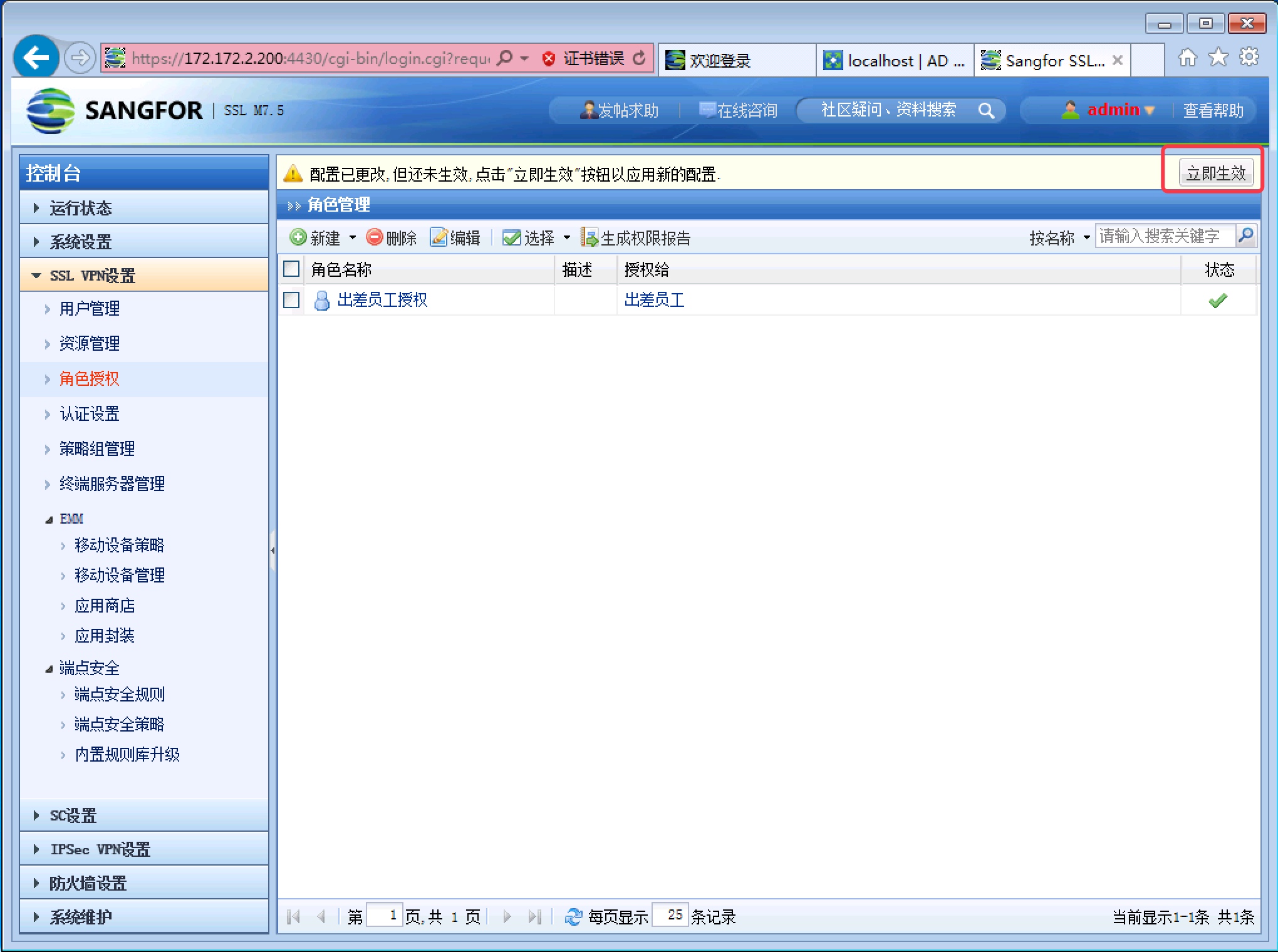Switch to the localhost AD browser tab
1278x952 pixels.
pyautogui.click(x=895, y=61)
